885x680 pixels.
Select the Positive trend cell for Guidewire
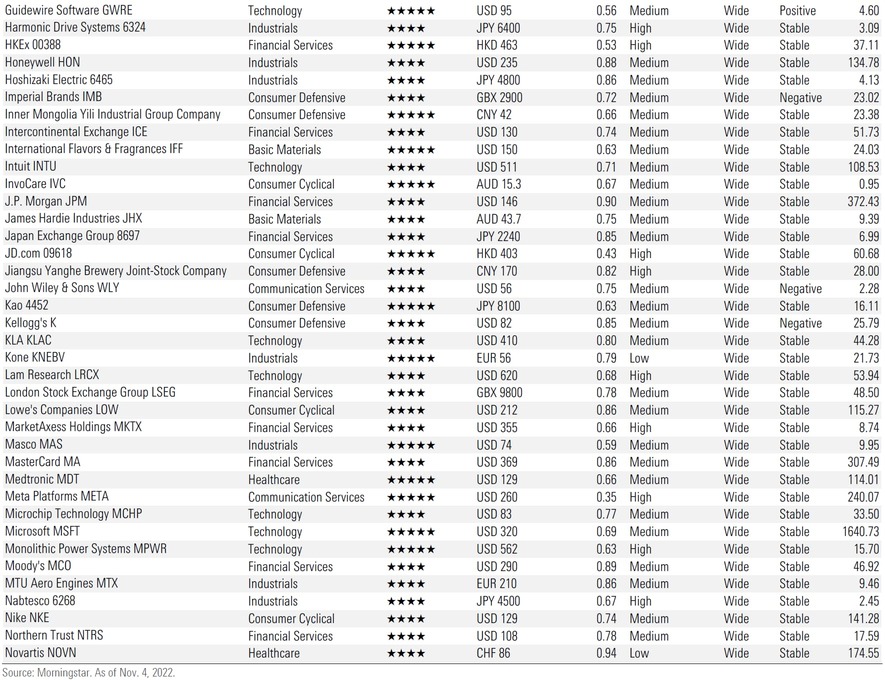point(797,10)
